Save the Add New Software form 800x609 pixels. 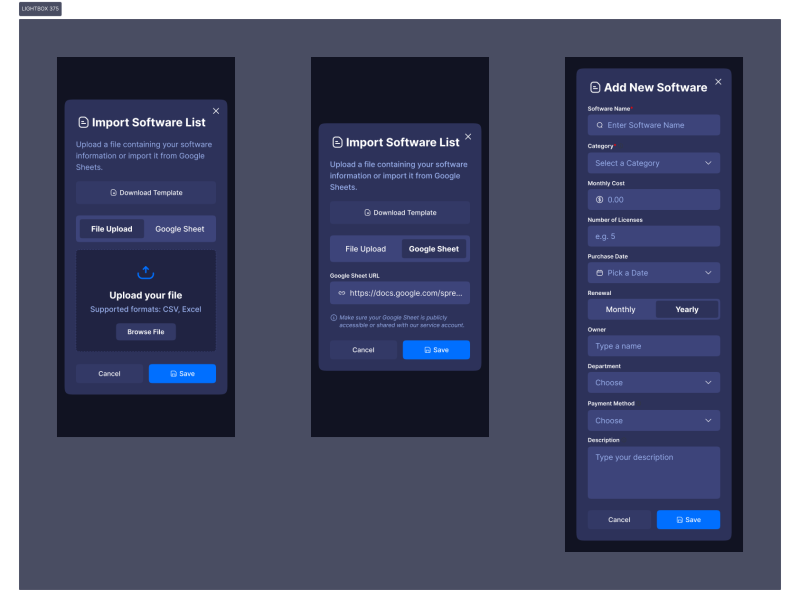[688, 520]
